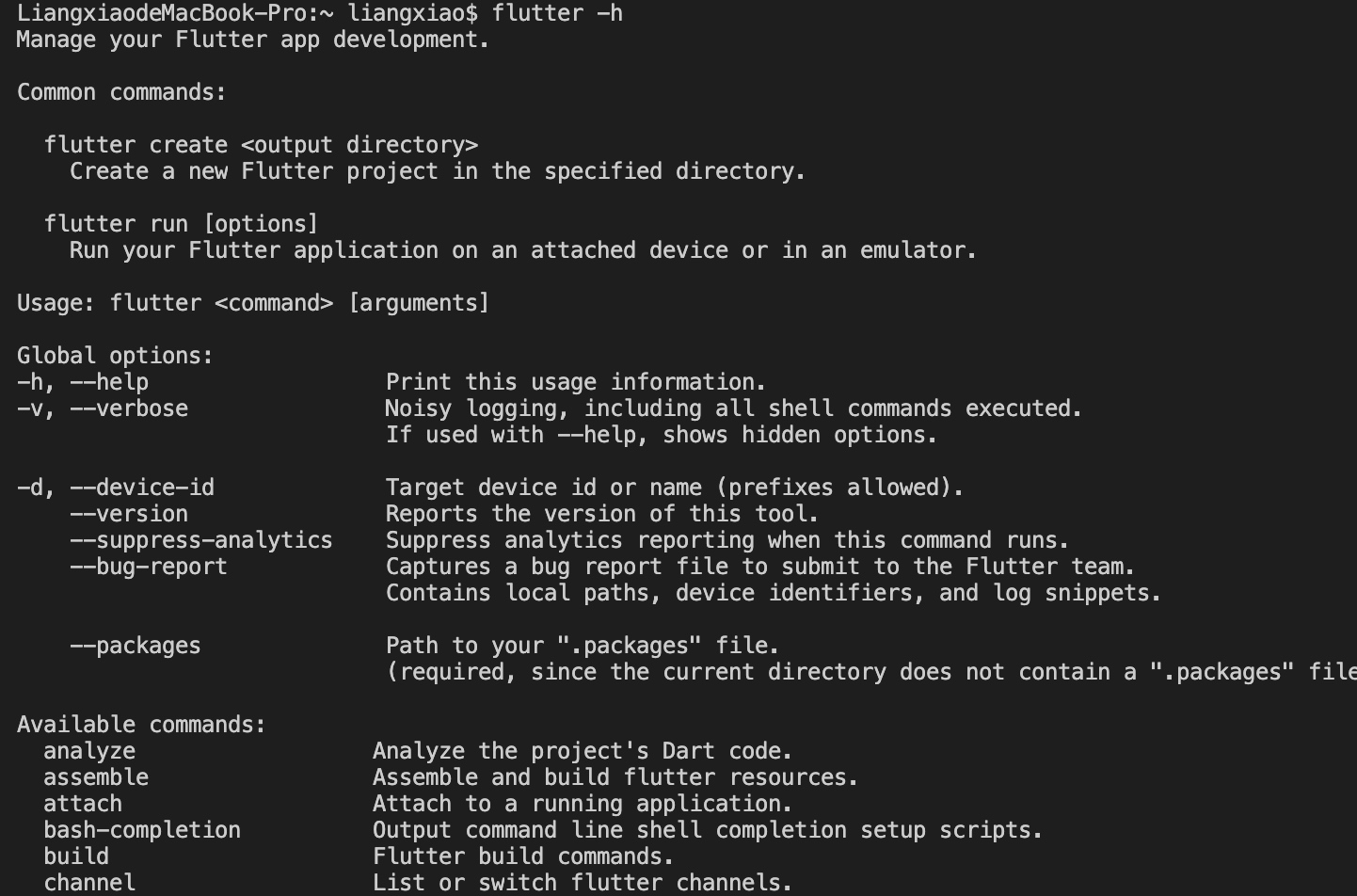This screenshot has height=896, width=1357.
Task: Click the "channel" command name
Action: [x=89, y=883]
